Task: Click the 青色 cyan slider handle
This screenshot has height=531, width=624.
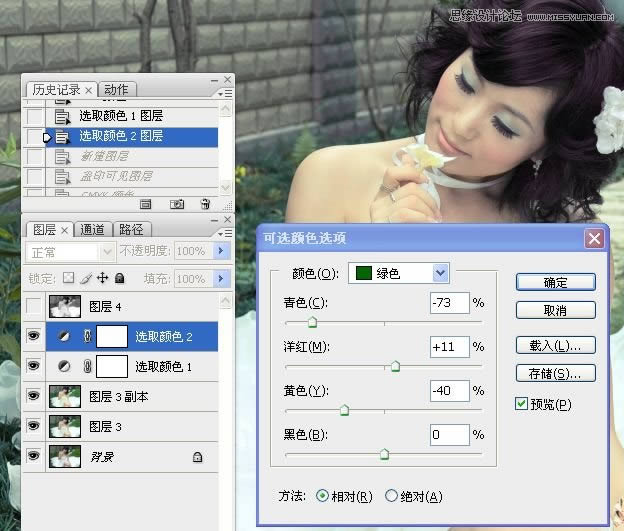Action: (x=312, y=323)
